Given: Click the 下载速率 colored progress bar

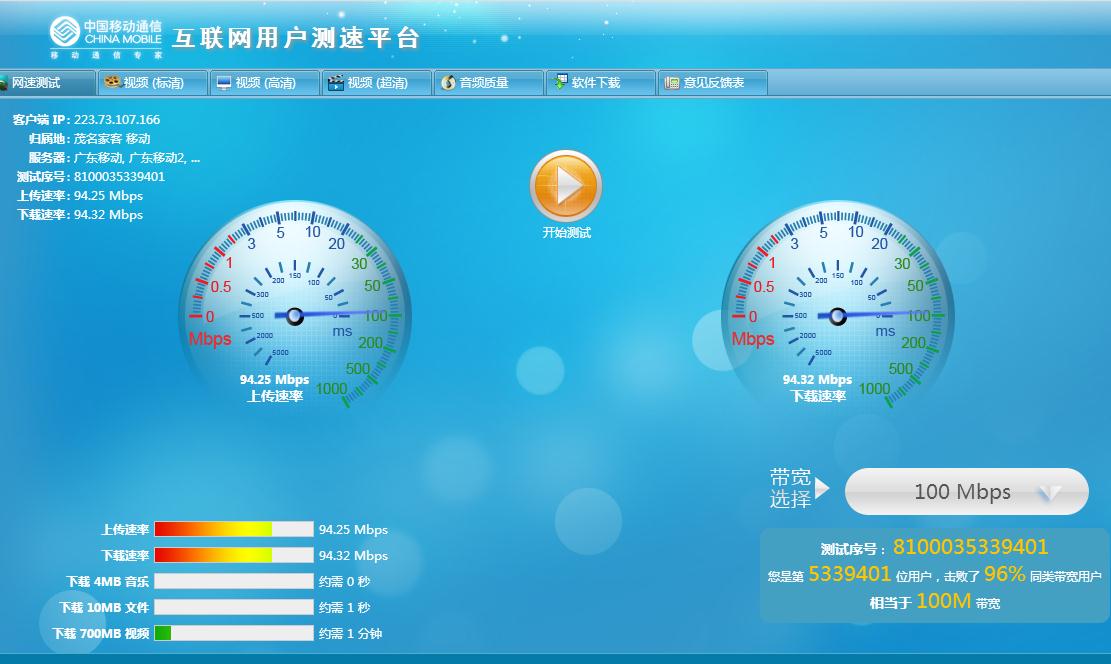Looking at the screenshot, I should click(233, 556).
